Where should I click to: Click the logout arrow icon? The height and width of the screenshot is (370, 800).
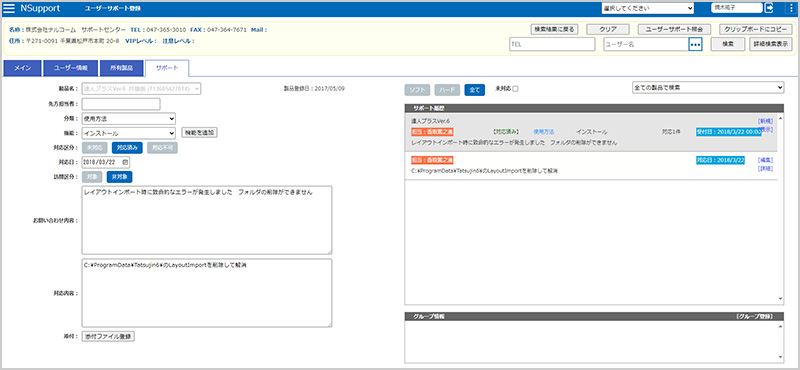(769, 8)
